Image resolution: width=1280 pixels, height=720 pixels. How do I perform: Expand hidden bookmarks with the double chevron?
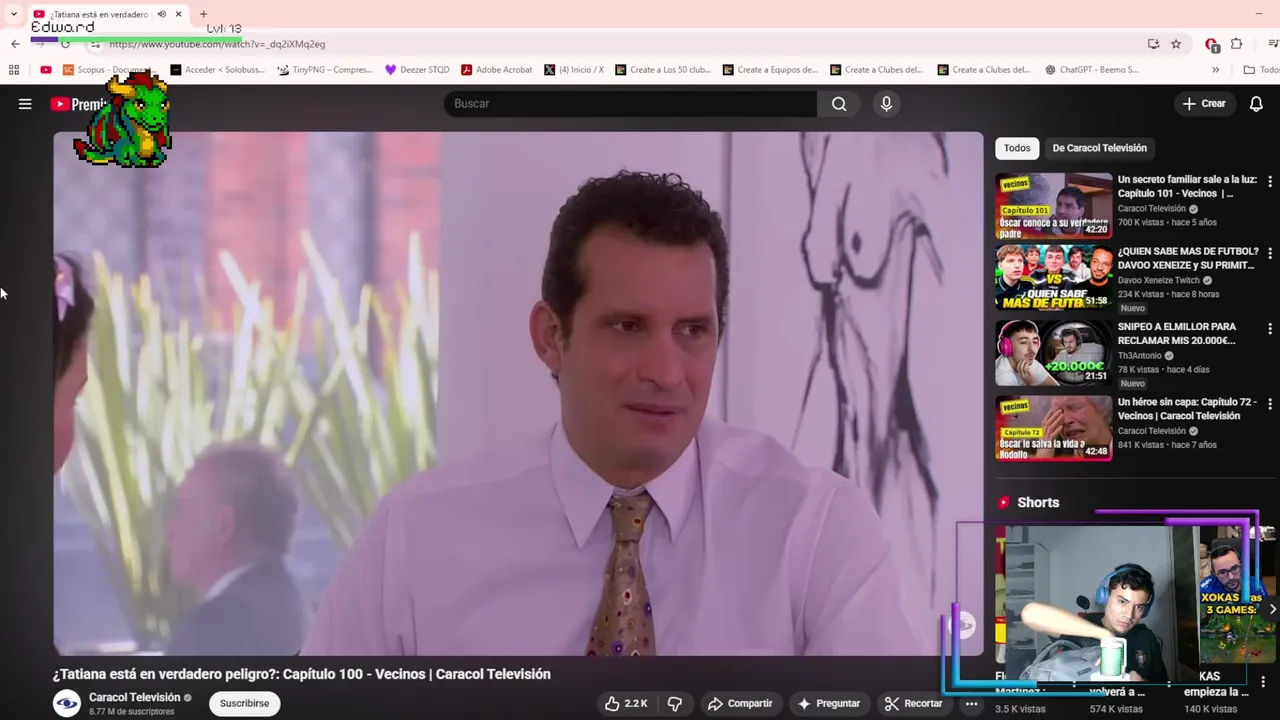(1215, 70)
